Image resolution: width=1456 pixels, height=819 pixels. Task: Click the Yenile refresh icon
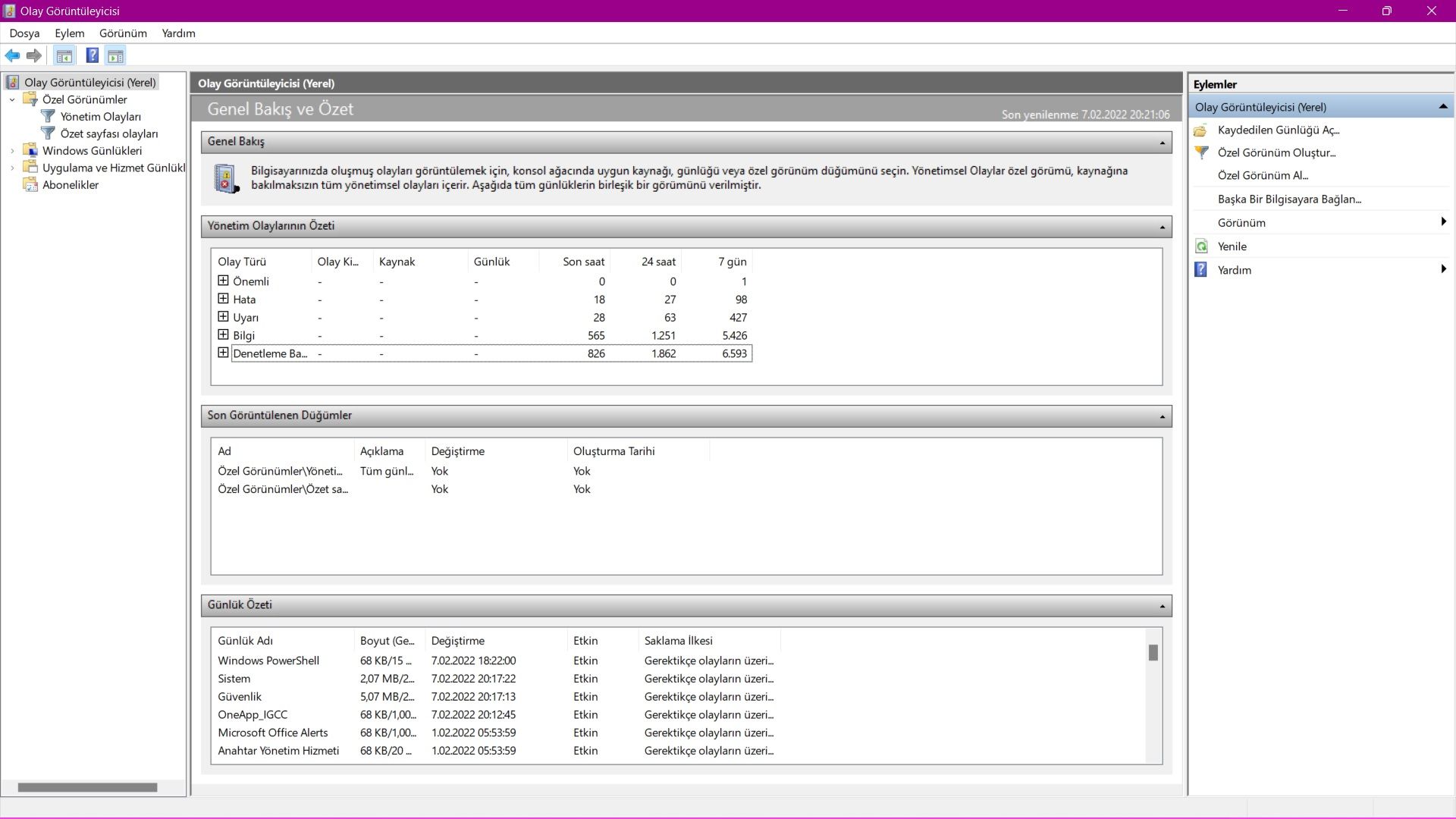click(x=1201, y=246)
